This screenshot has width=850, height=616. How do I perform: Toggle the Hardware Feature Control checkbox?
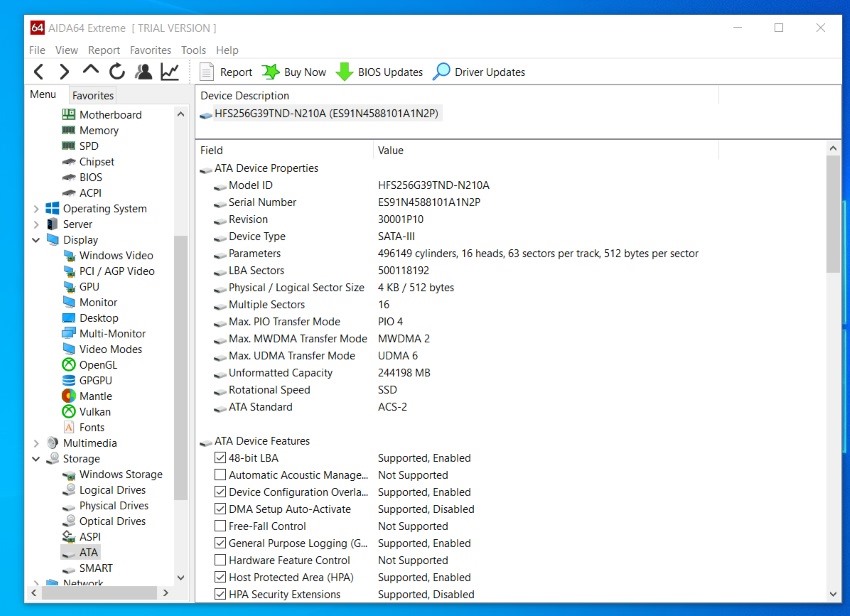coord(220,560)
